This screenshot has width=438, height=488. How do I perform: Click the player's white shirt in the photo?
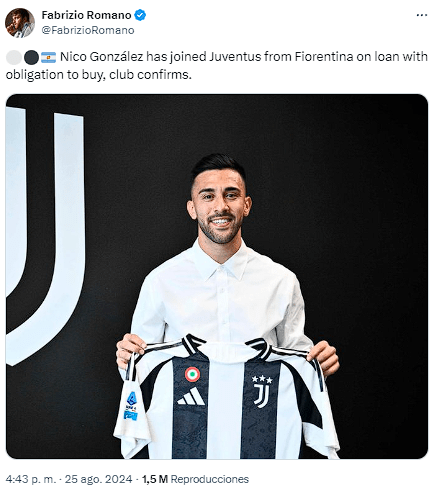pyautogui.click(x=220, y=300)
